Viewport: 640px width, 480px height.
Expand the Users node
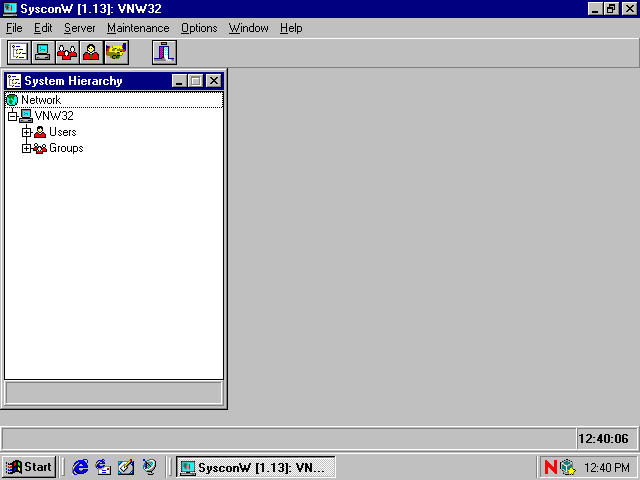[x=27, y=132]
